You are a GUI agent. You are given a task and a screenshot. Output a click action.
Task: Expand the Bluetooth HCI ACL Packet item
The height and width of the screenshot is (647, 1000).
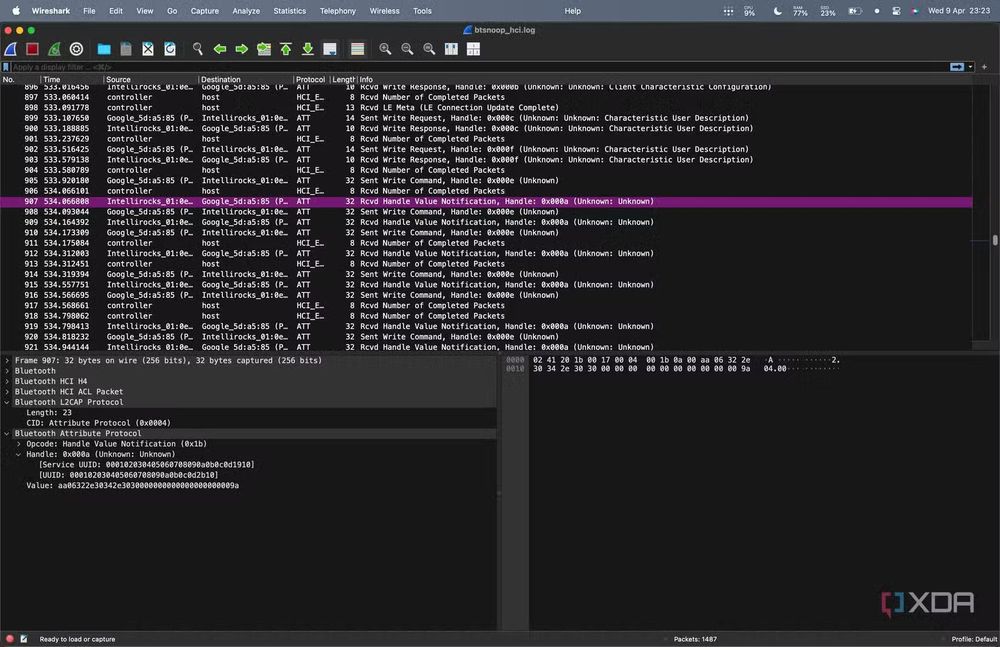(7, 392)
